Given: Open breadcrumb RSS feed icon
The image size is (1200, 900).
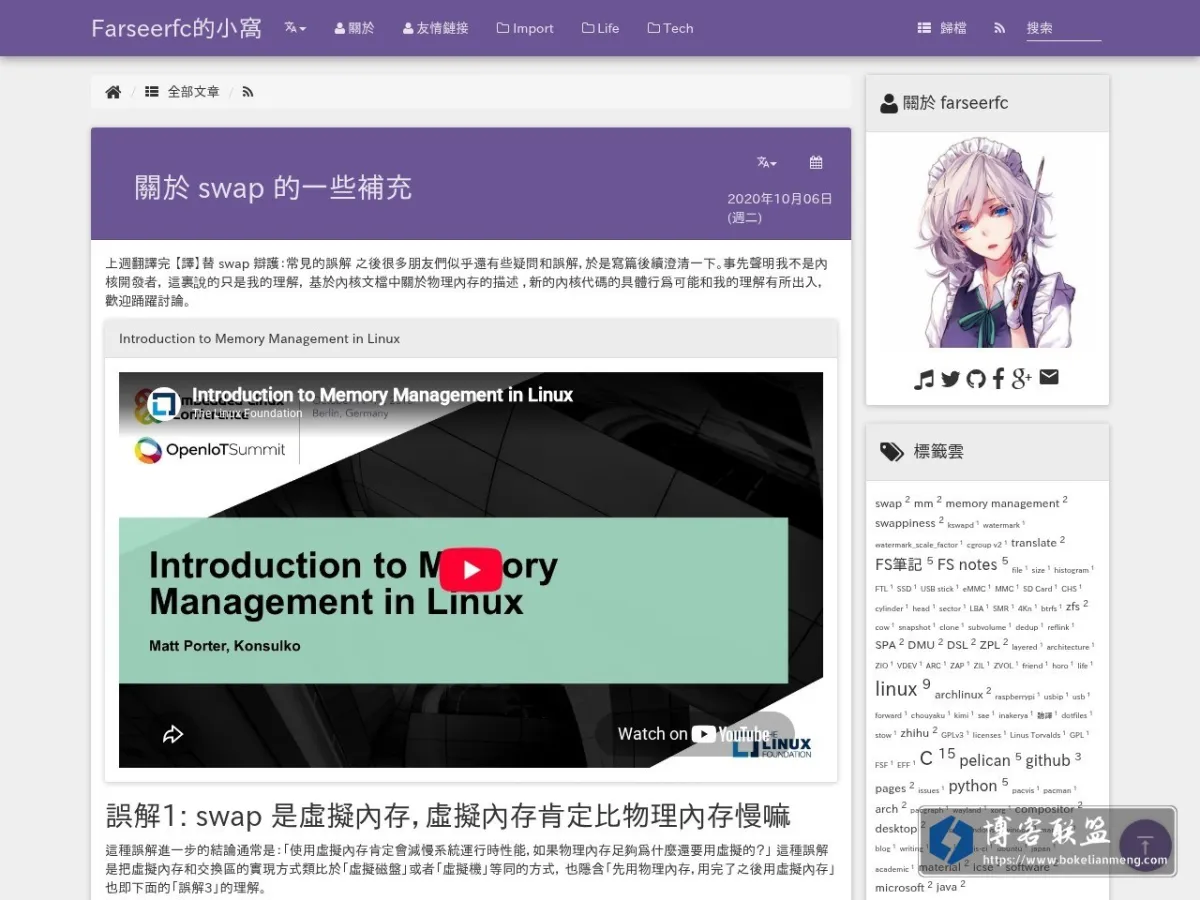Looking at the screenshot, I should click(248, 92).
